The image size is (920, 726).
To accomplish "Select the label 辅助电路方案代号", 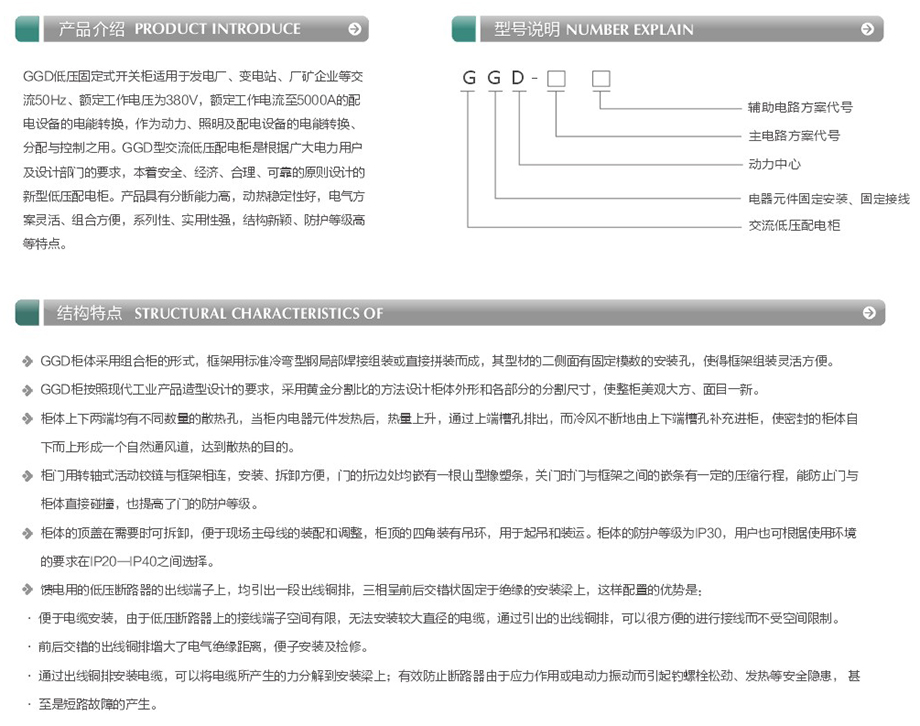I will pos(800,107).
